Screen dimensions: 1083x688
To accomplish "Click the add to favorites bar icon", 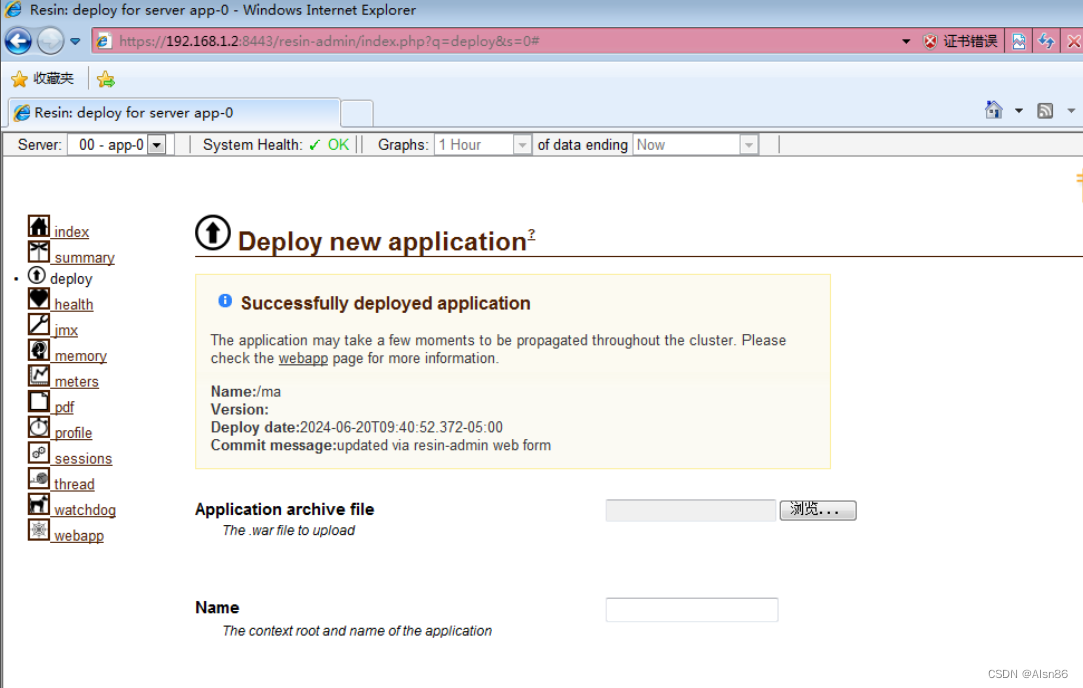I will pyautogui.click(x=106, y=79).
